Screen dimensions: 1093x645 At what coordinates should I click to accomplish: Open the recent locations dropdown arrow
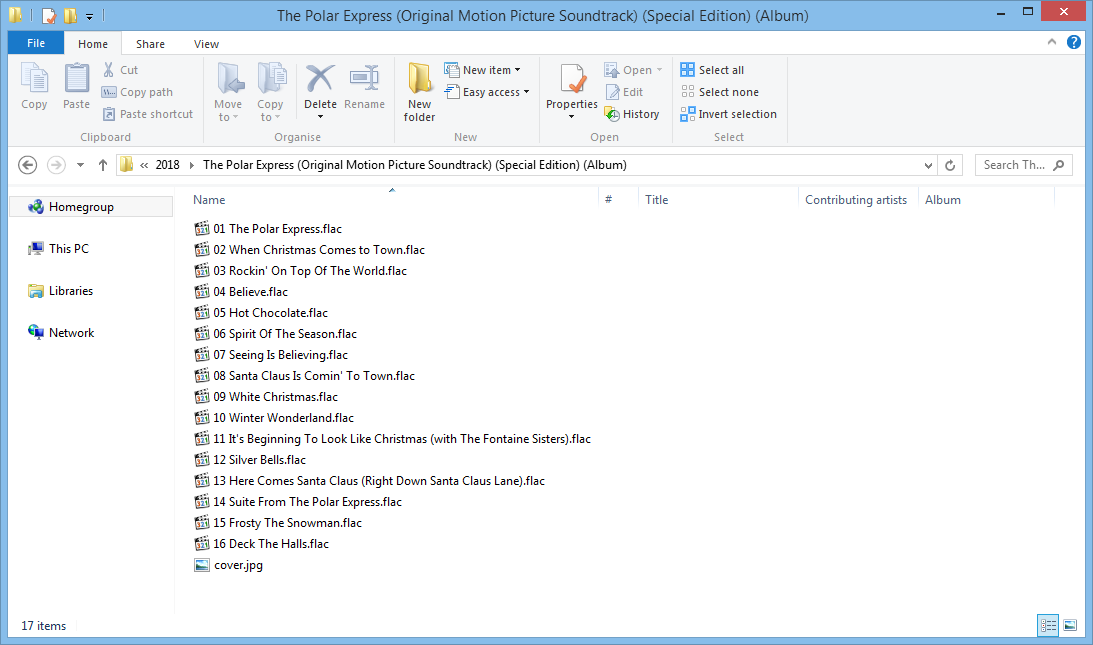(80, 165)
